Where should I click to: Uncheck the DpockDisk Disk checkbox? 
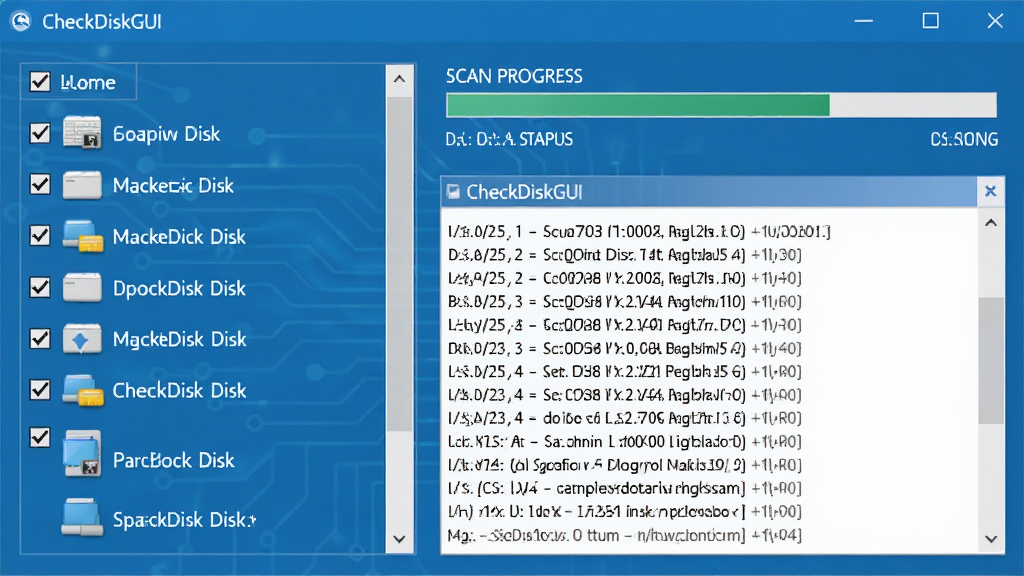pos(40,287)
